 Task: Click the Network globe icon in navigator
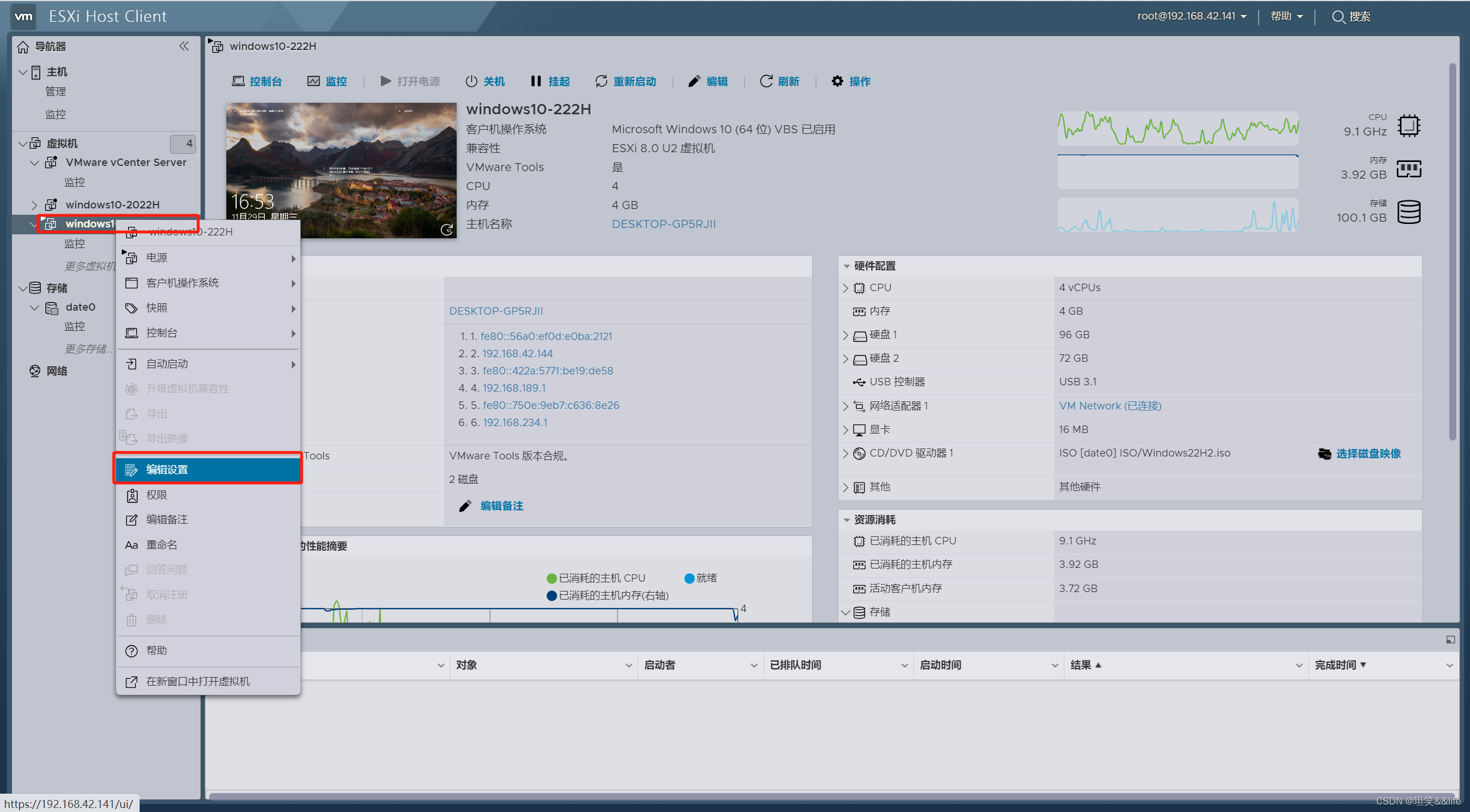tap(35, 371)
